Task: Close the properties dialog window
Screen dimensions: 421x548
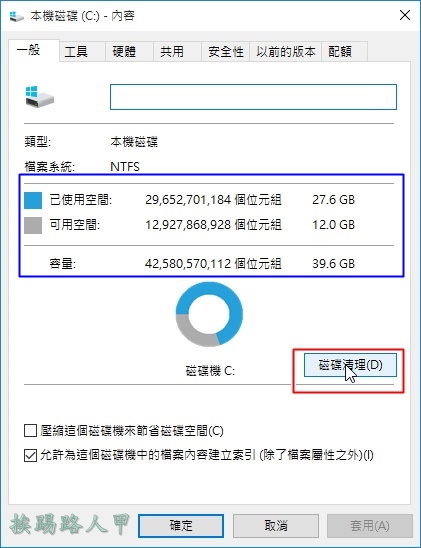Action: click(405, 15)
